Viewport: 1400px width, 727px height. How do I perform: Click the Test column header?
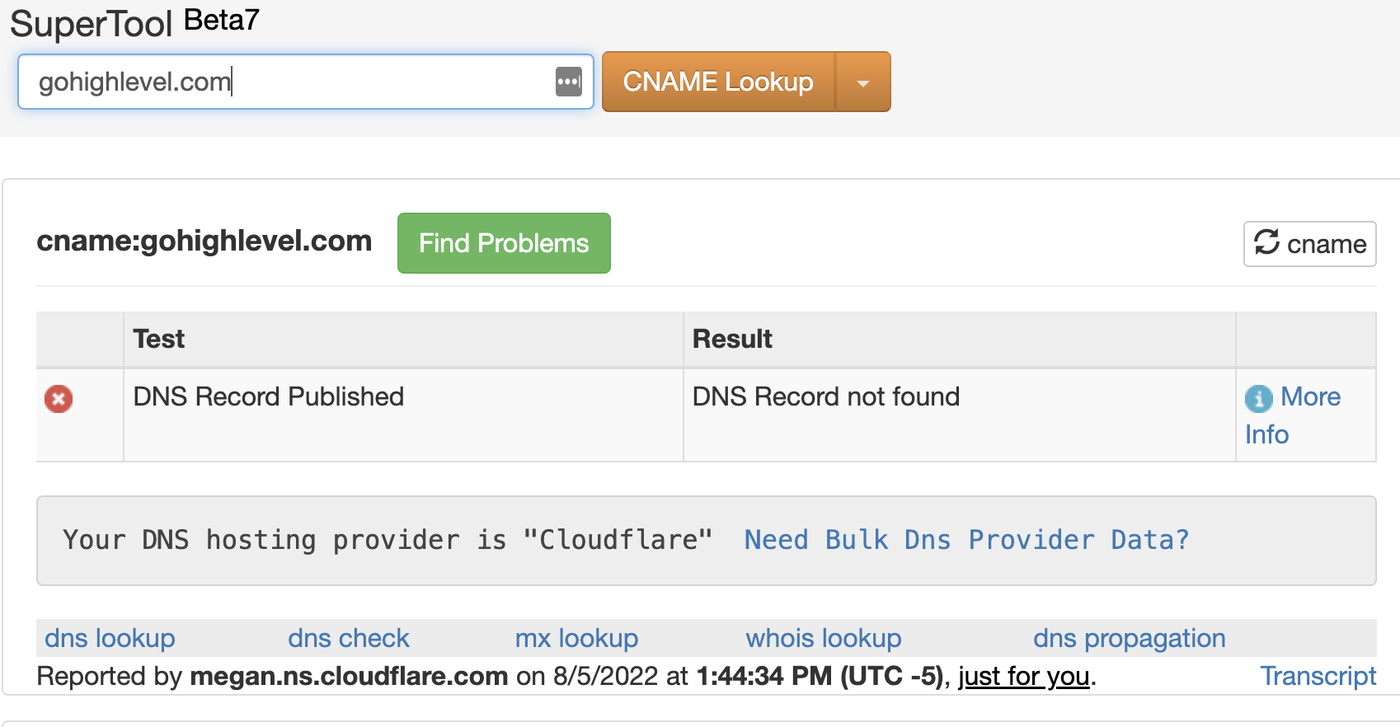point(159,339)
